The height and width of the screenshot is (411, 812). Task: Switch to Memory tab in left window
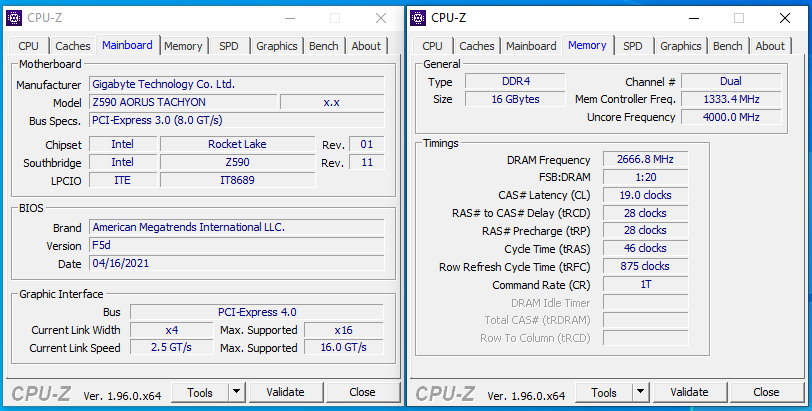183,46
